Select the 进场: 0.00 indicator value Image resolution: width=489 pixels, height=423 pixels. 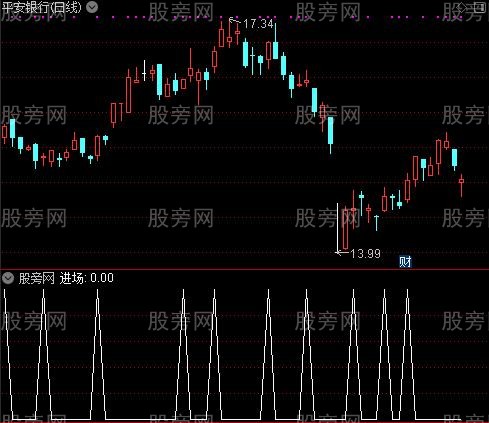tap(87, 278)
